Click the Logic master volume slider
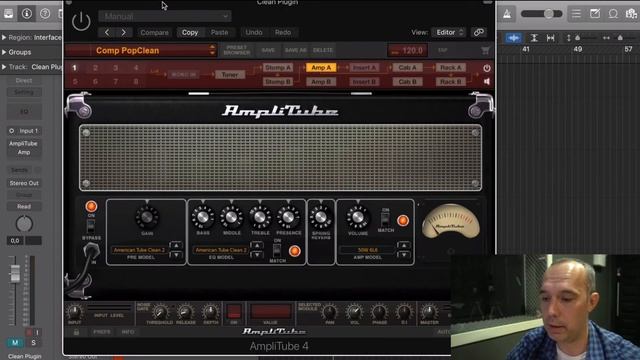The width and height of the screenshot is (640, 360). click(x=542, y=14)
